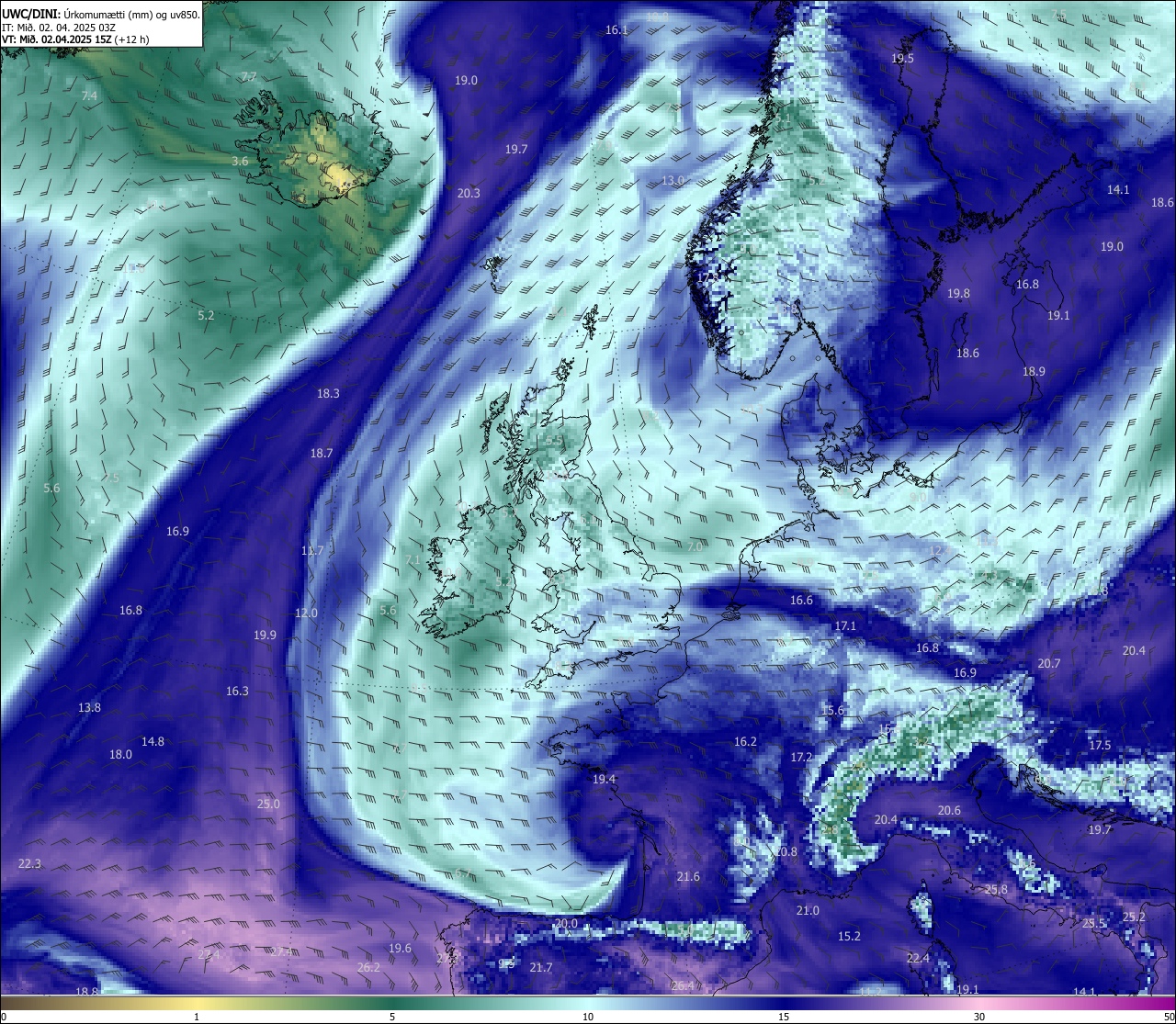Click the 21.0 value label
This screenshot has height=1024, width=1176.
[x=808, y=910]
